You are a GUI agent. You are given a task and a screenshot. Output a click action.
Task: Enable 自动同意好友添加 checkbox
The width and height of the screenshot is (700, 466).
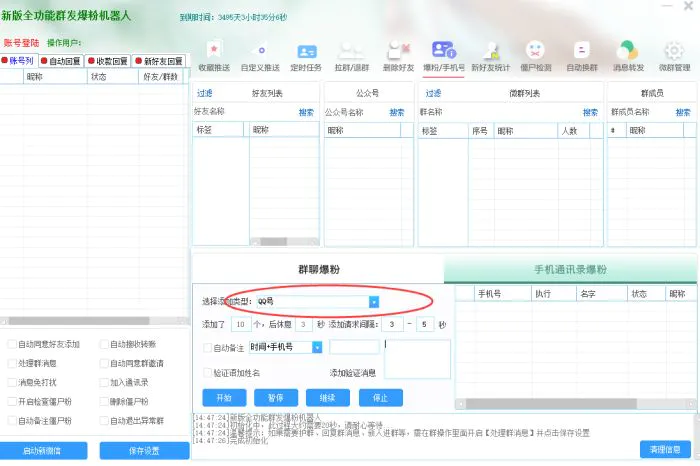point(12,344)
